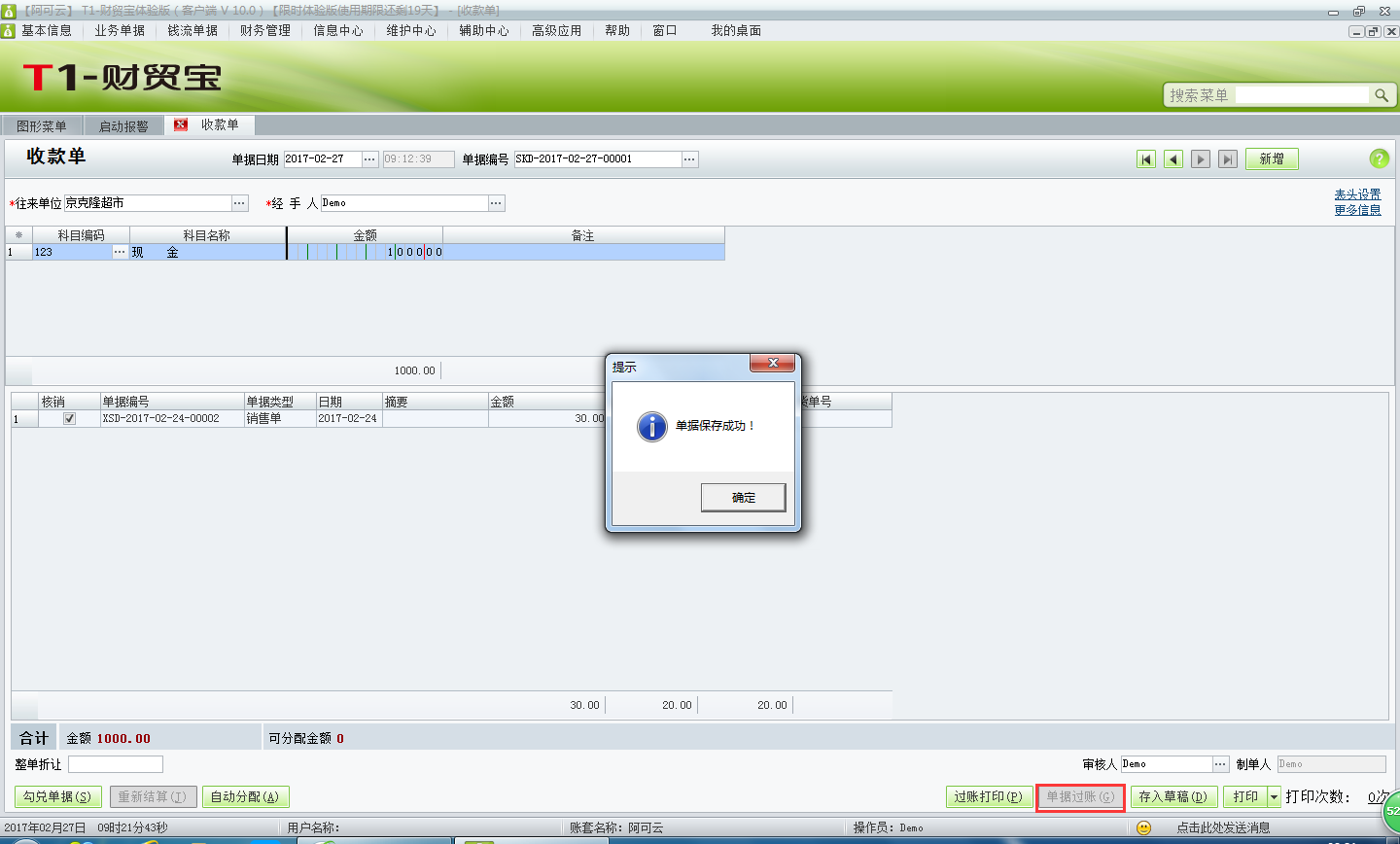Screen dimensions: 1400x844
Task: Open help via green question mark icon
Action: click(x=1379, y=158)
